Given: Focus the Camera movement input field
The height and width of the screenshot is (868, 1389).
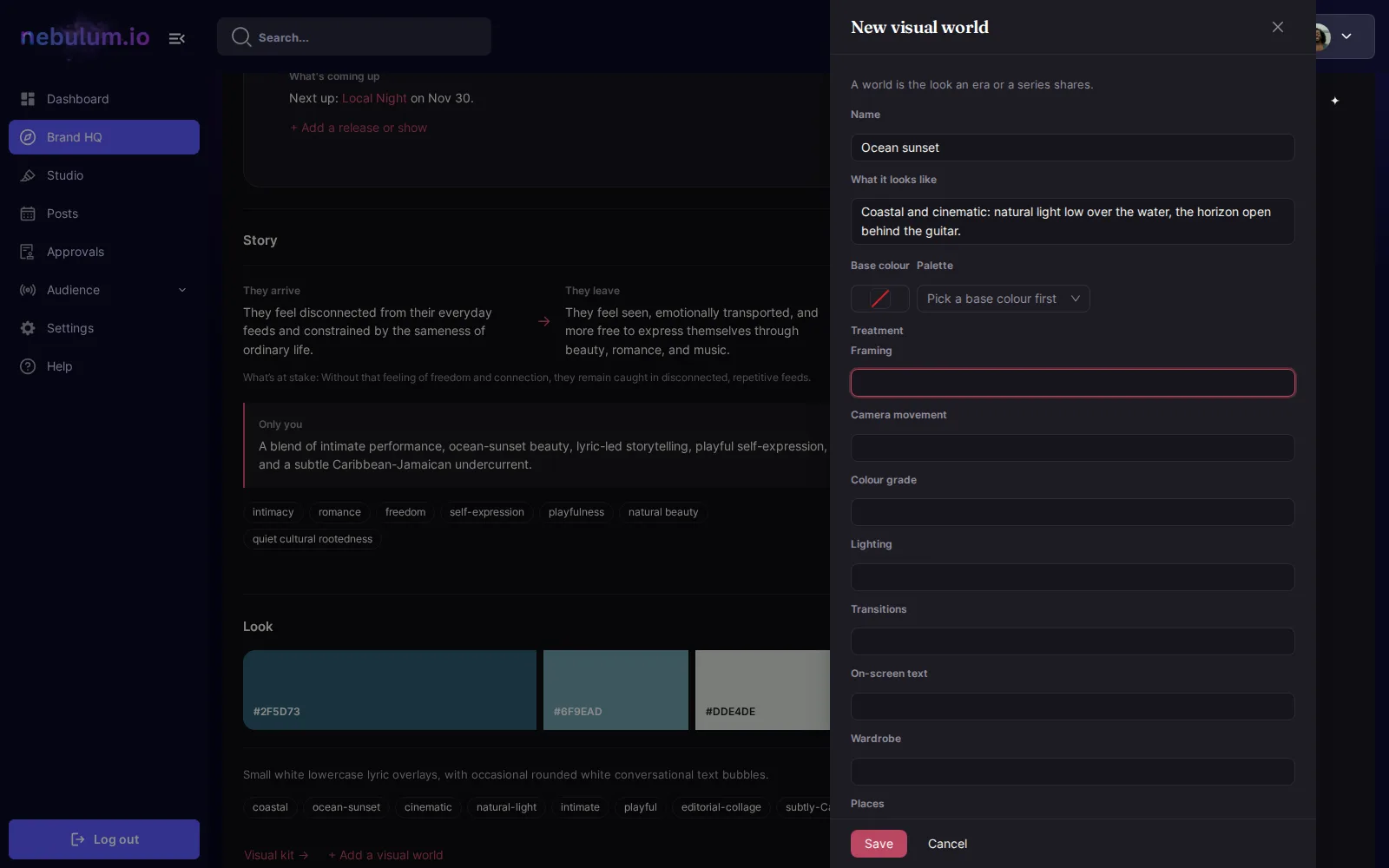Looking at the screenshot, I should (x=1073, y=448).
